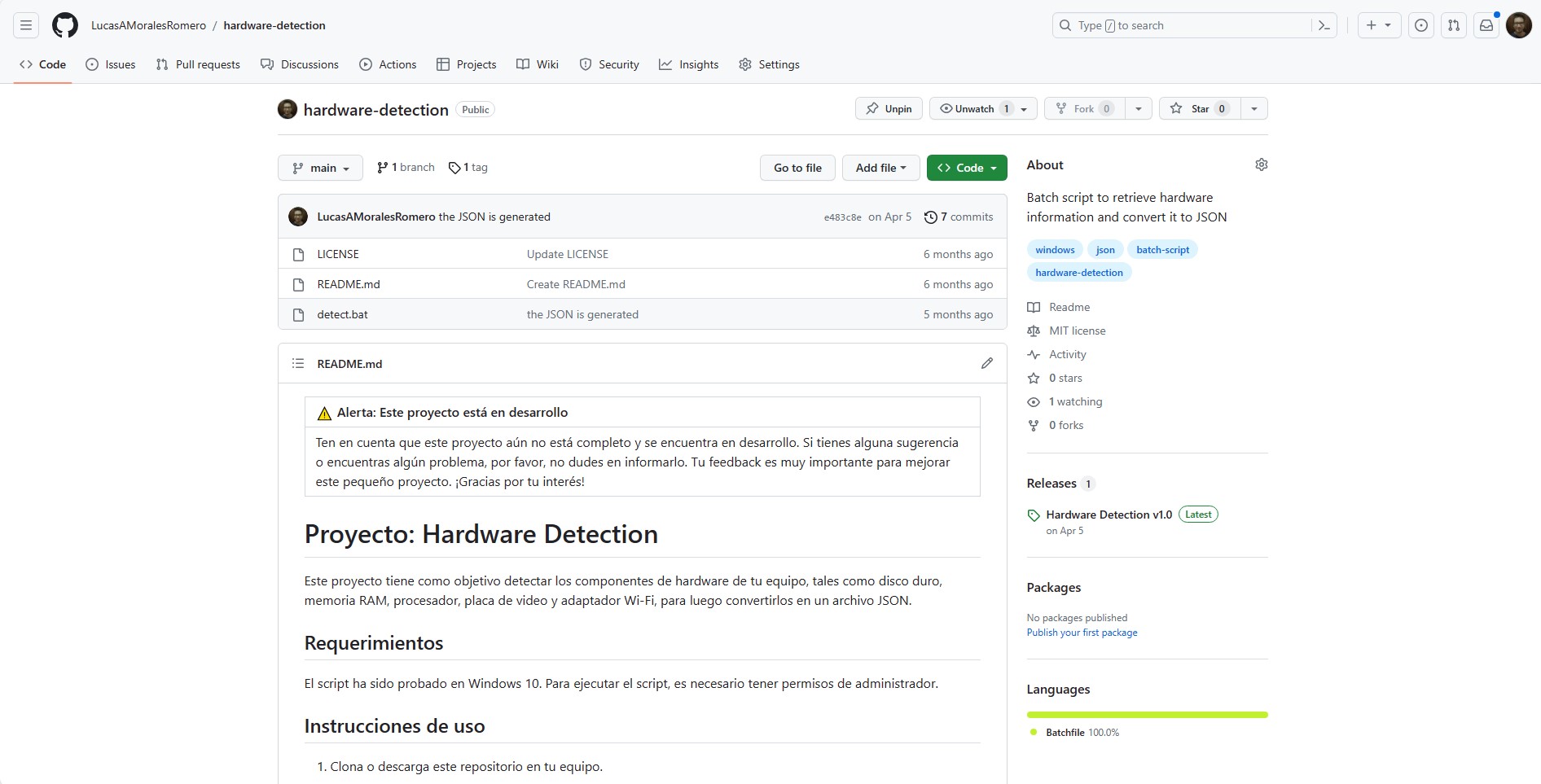1541x784 pixels.
Task: Toggle Unwatch notifications for repository
Action: point(974,108)
